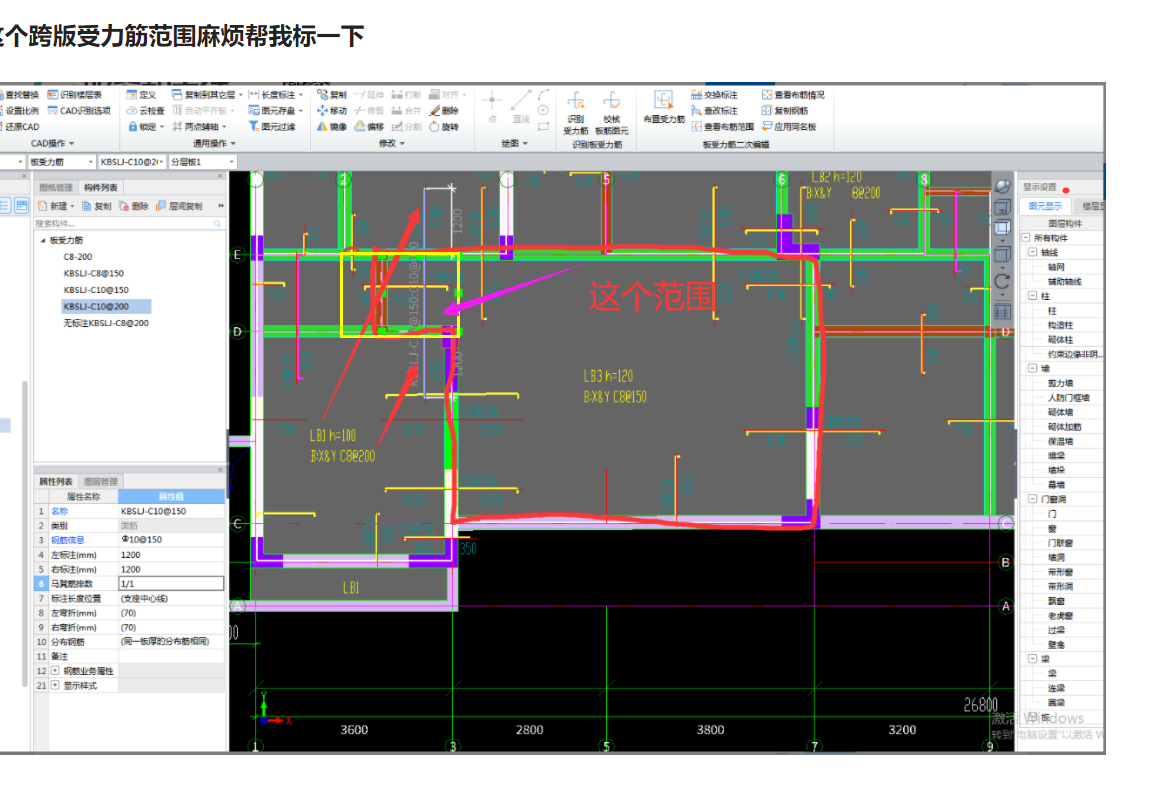Click the 复制到其它层 button
1173x808 pixels.
click(x=207, y=95)
